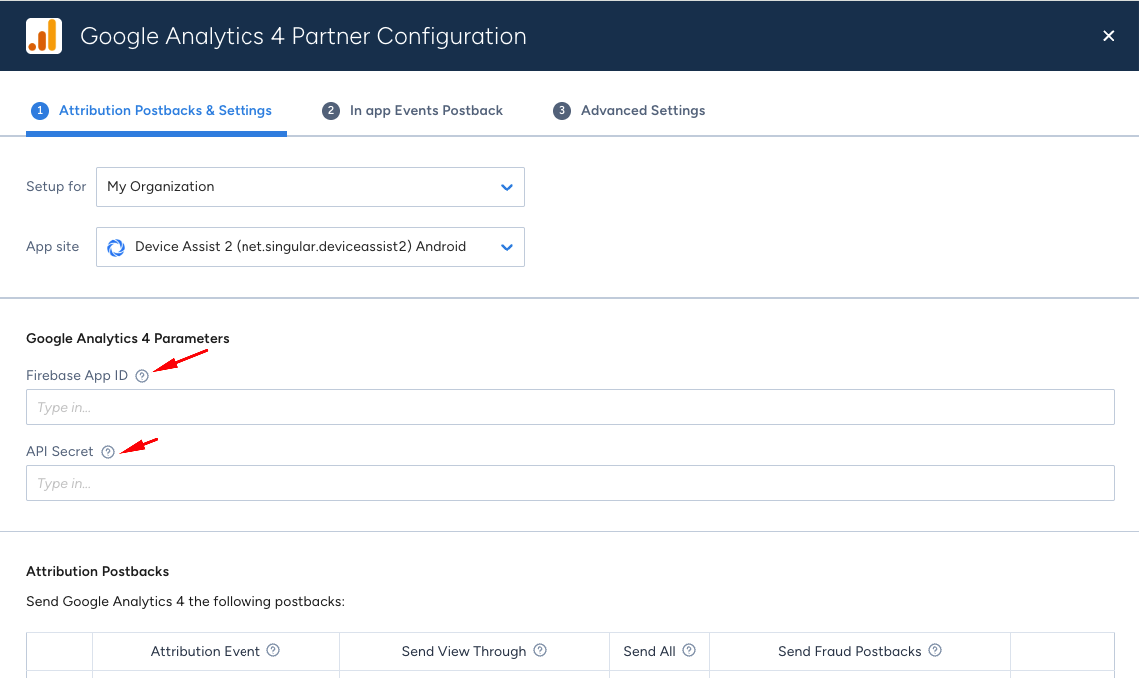Expand the App site dropdown
The width and height of the screenshot is (1139, 700).
tap(310, 247)
